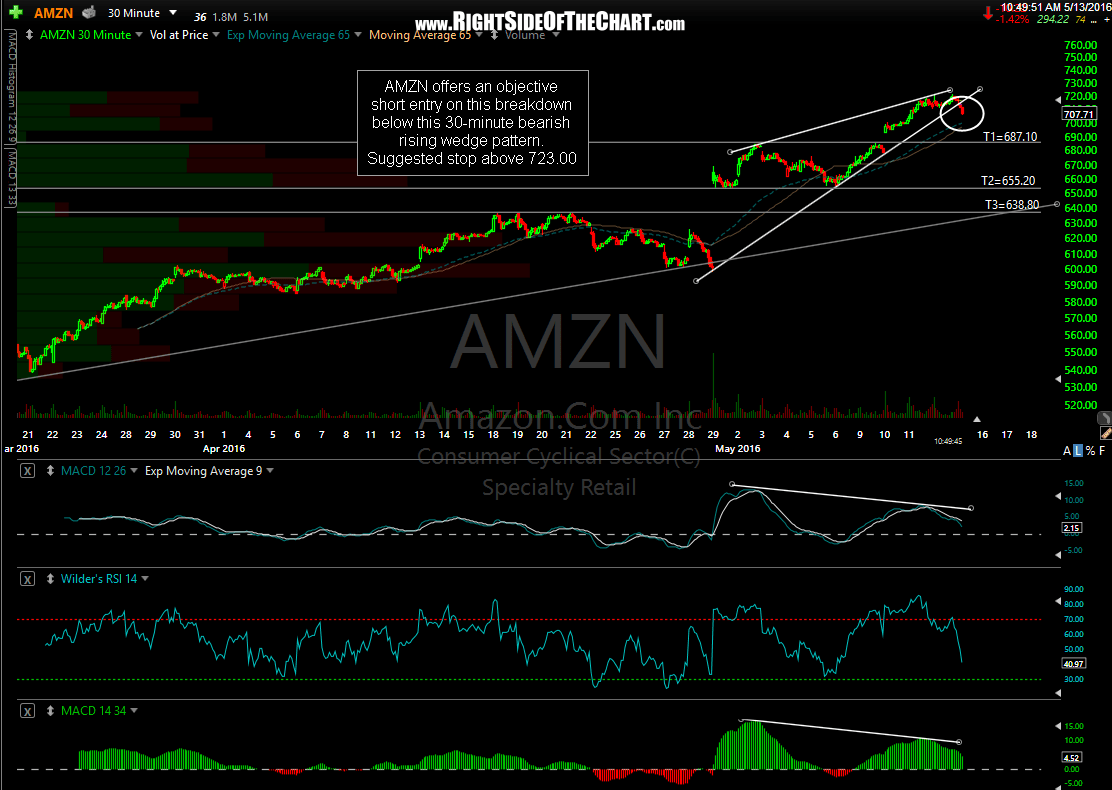Expand the Wilder's RSI 14 dropdown arrow

click(x=145, y=579)
